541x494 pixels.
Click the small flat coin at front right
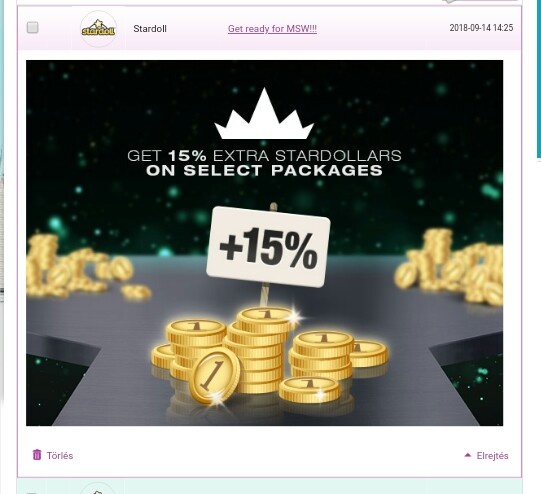309,389
